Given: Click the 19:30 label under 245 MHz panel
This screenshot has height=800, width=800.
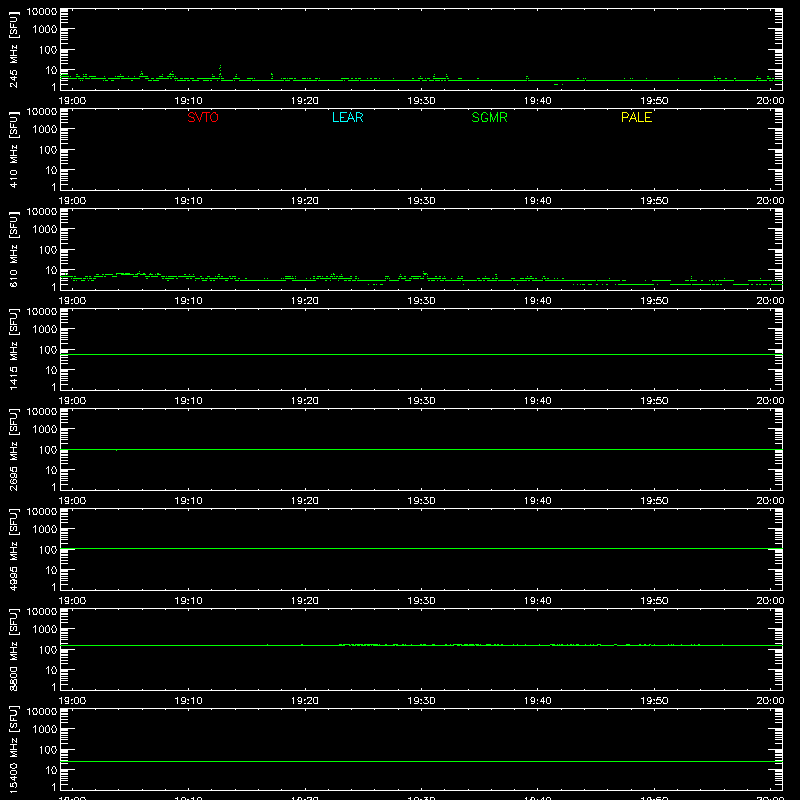Looking at the screenshot, I should (x=421, y=101).
